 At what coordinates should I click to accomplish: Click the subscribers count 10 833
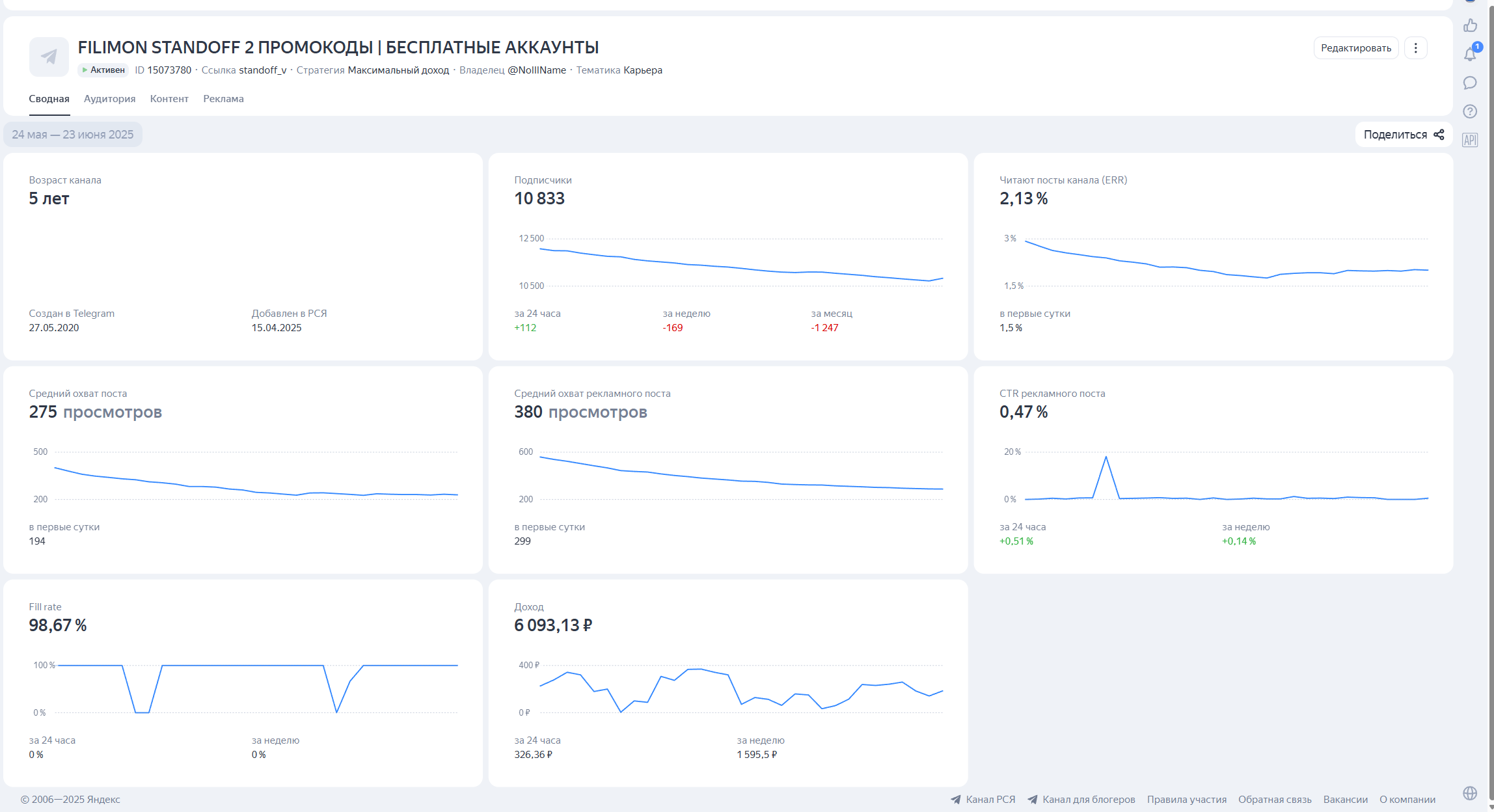tap(539, 198)
